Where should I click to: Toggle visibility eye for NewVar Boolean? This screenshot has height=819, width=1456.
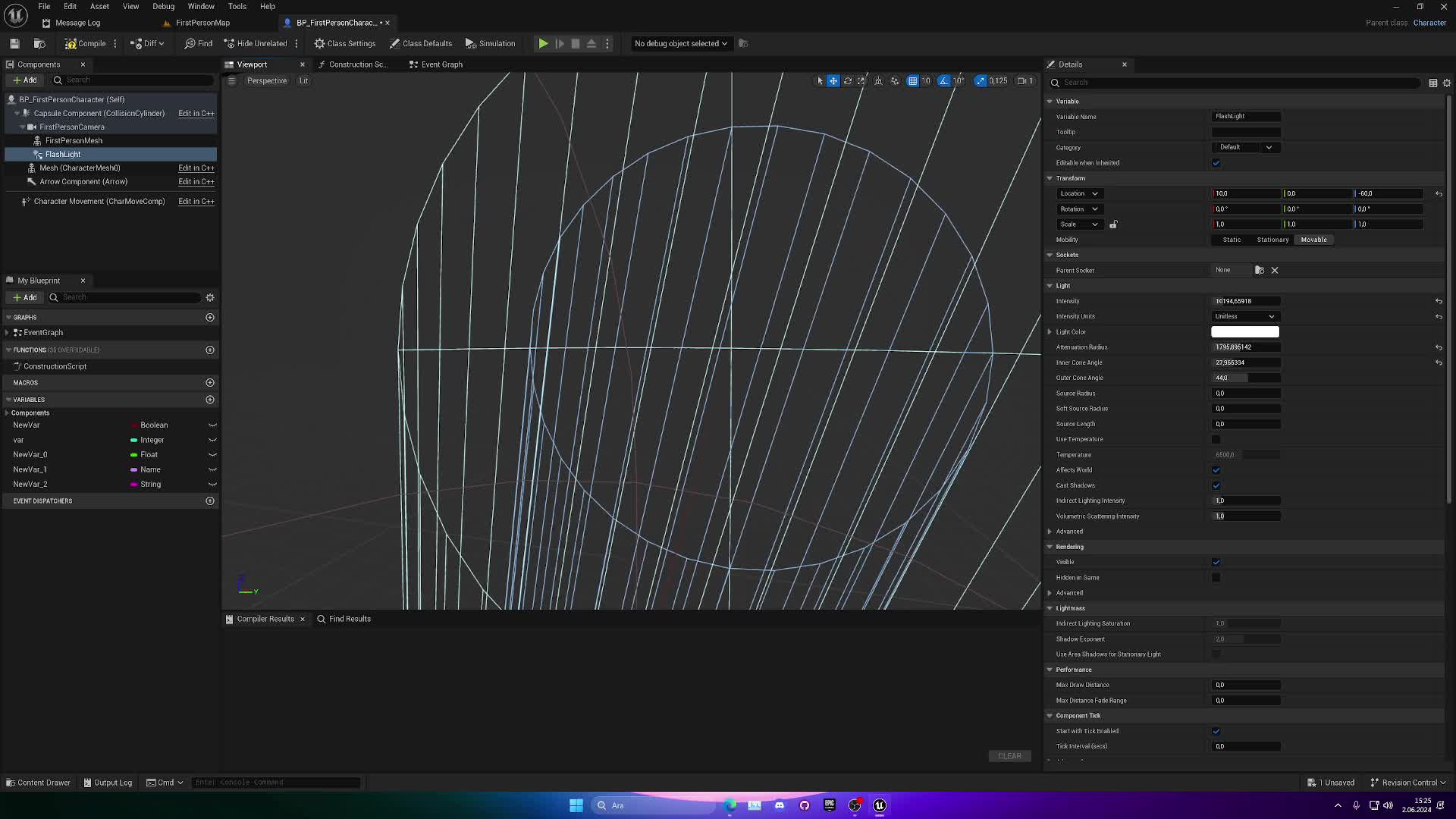pos(212,425)
